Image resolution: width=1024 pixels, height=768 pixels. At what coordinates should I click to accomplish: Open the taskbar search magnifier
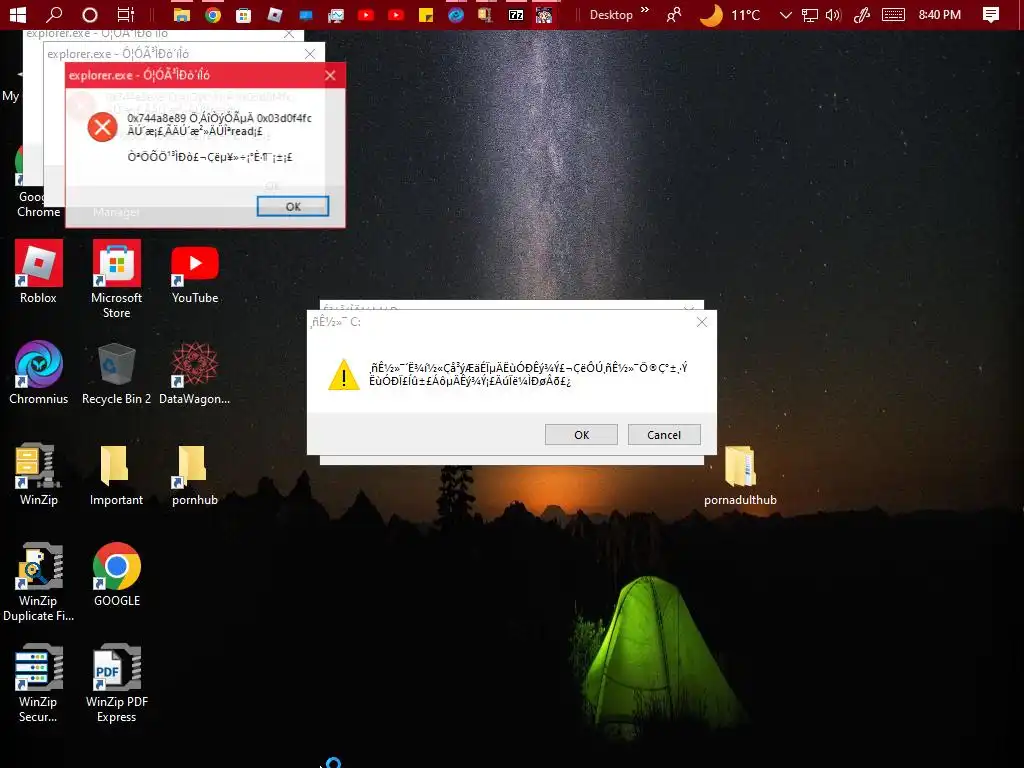(x=54, y=14)
